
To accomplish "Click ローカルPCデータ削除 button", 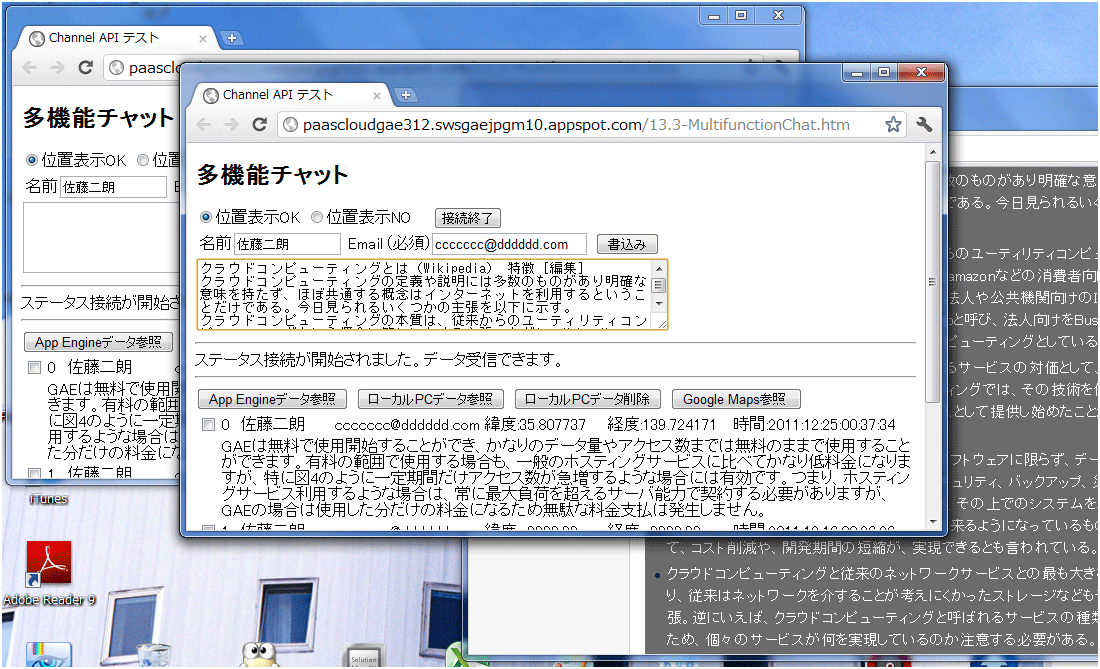I will [x=587, y=399].
